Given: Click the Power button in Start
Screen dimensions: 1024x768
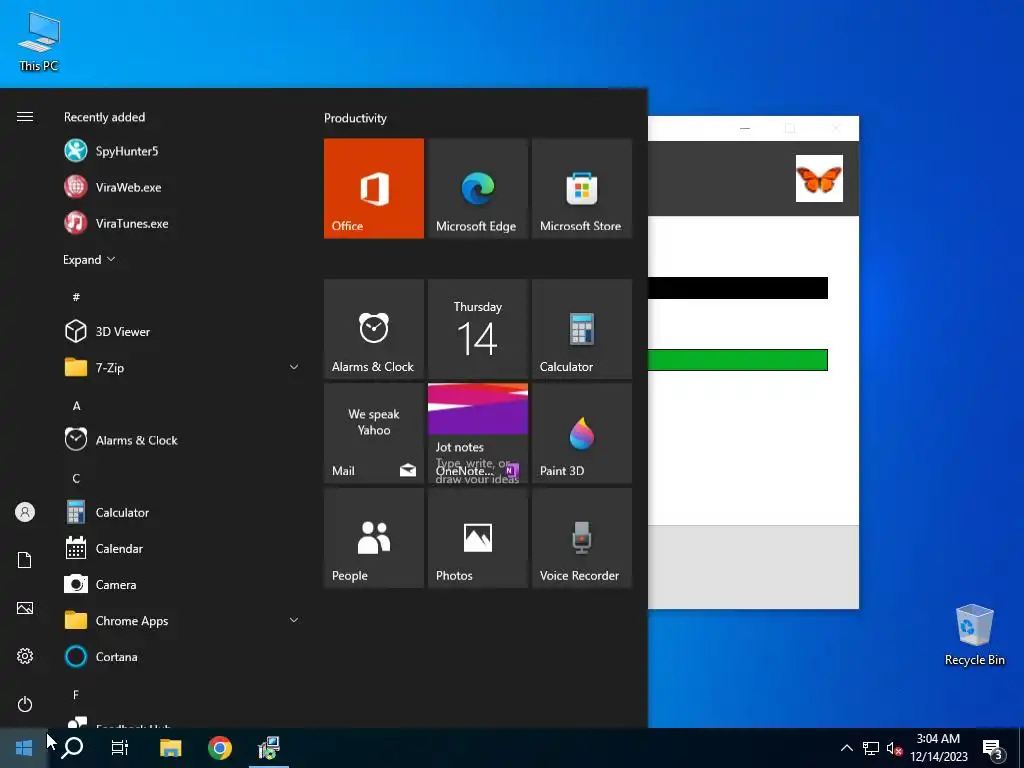Looking at the screenshot, I should [x=25, y=704].
